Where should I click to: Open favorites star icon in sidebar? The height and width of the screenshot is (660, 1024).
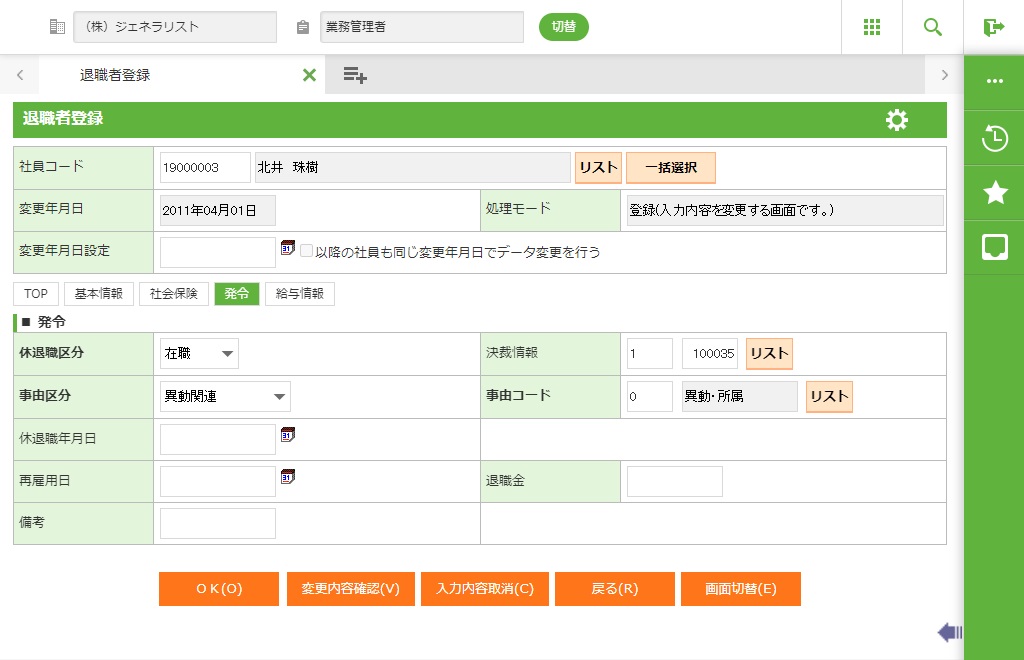pos(994,193)
